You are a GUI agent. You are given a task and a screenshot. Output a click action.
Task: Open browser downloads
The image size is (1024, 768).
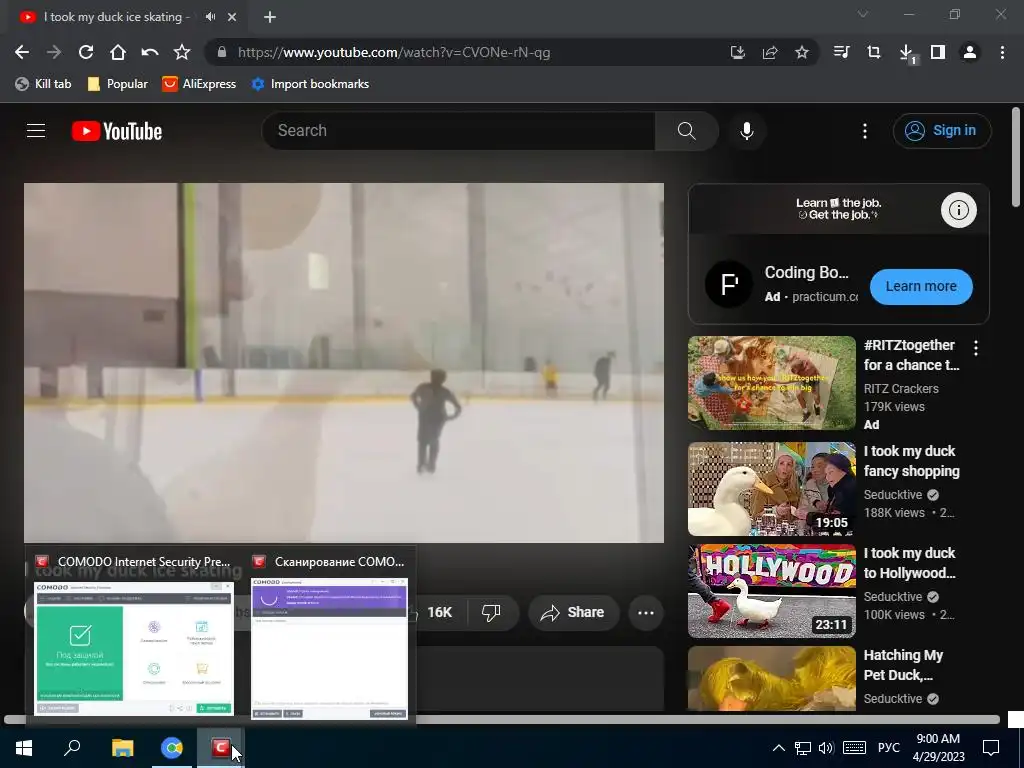(906, 54)
